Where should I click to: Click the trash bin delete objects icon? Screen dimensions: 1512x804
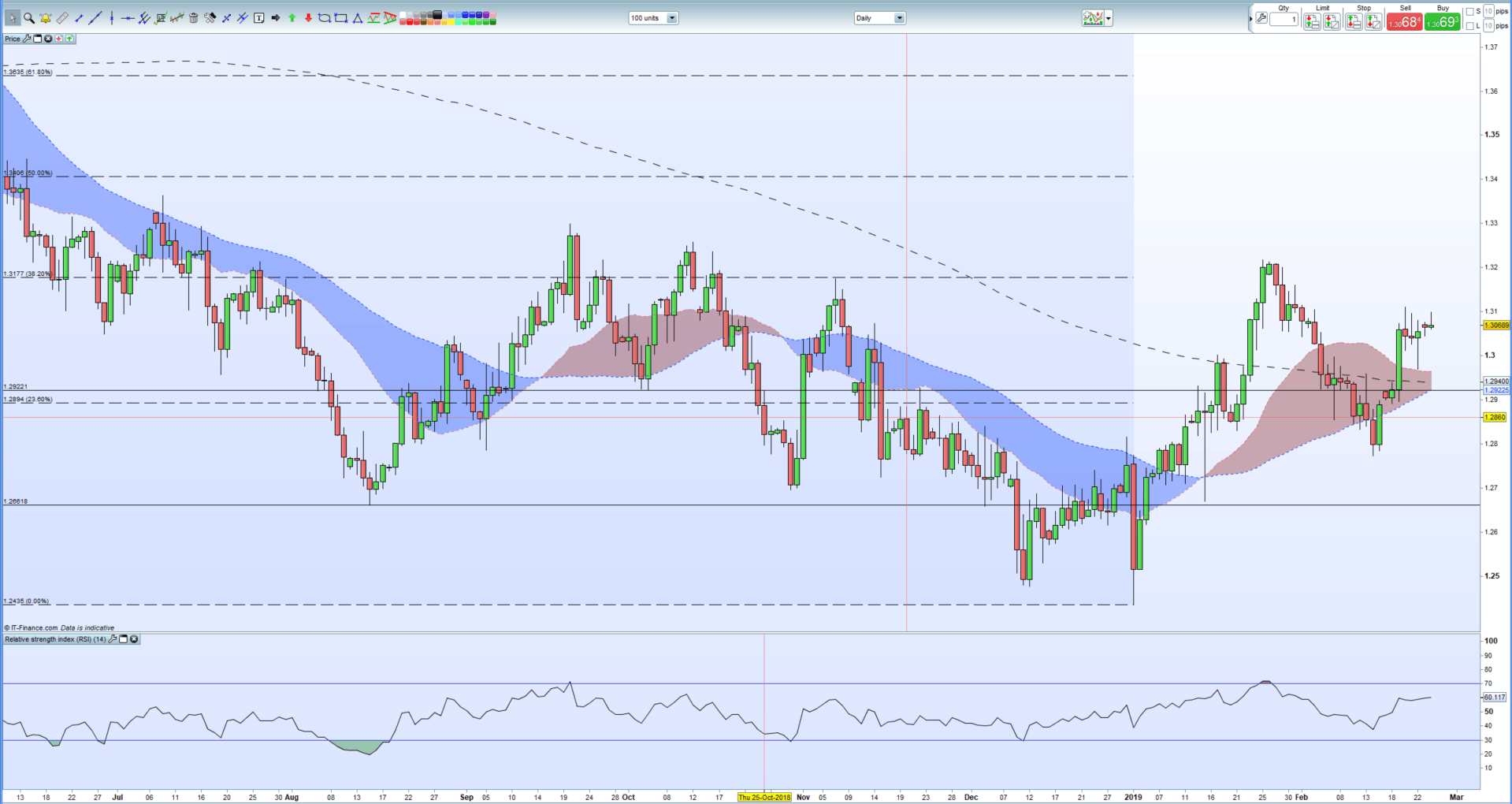point(193,18)
